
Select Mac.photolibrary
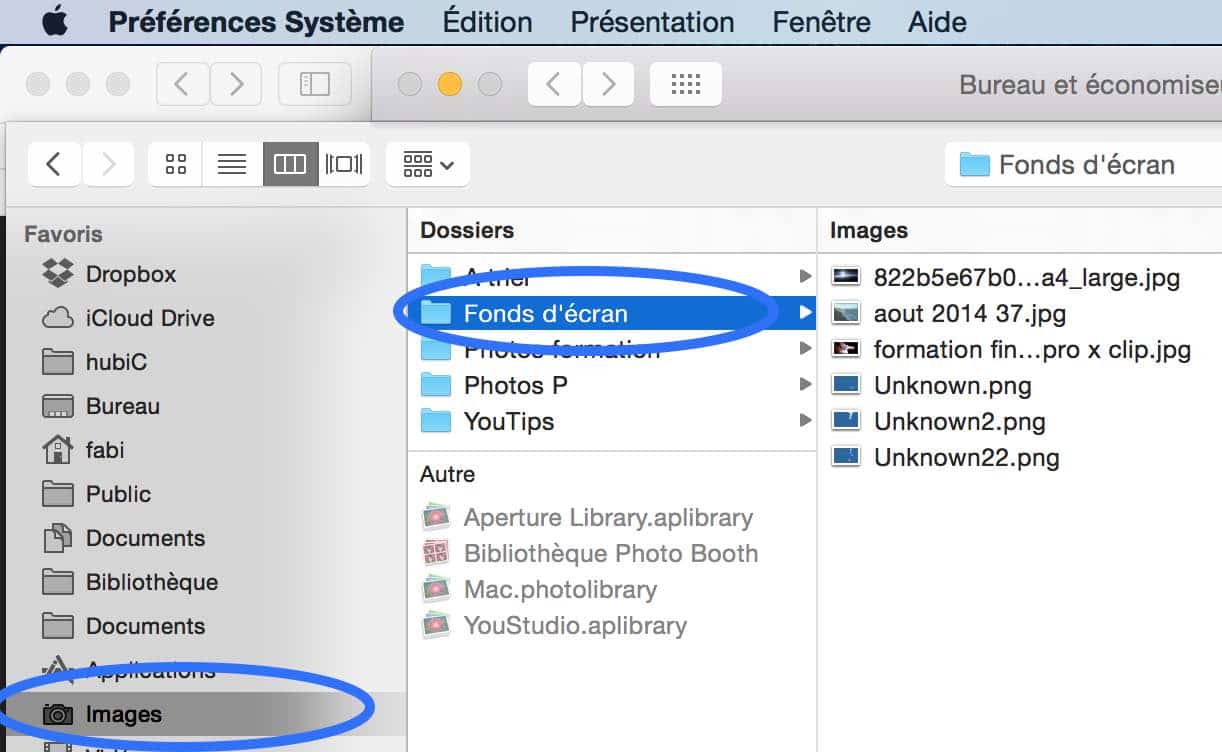pyautogui.click(x=560, y=589)
